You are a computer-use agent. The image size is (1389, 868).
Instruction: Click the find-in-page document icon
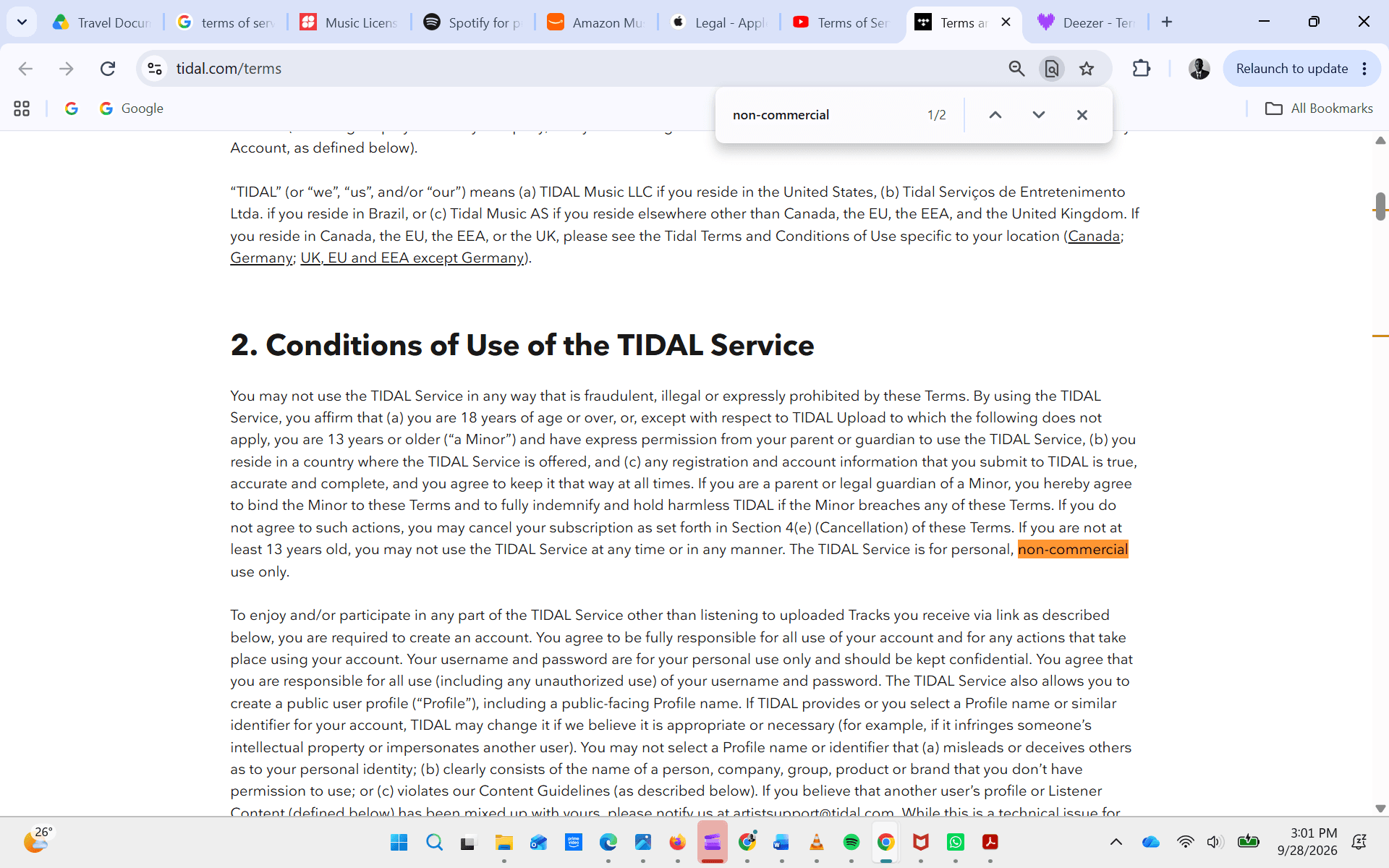[1051, 69]
